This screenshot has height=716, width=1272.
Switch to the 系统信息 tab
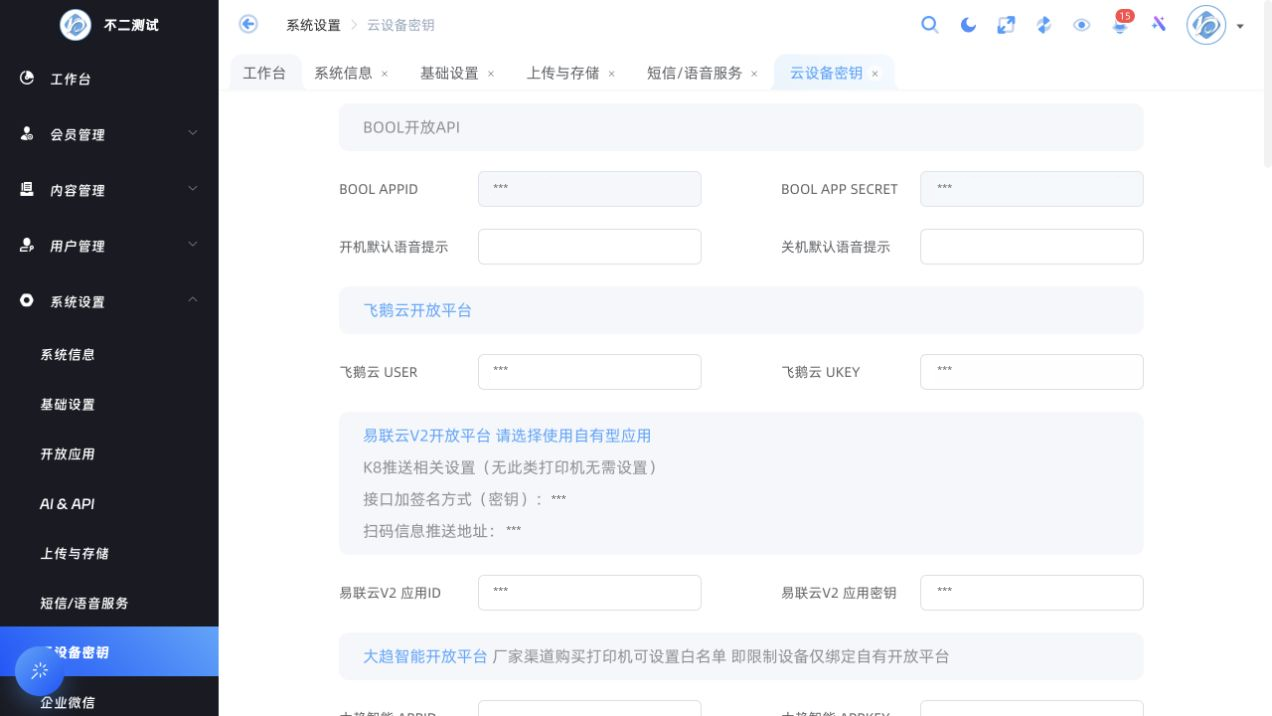click(343, 73)
